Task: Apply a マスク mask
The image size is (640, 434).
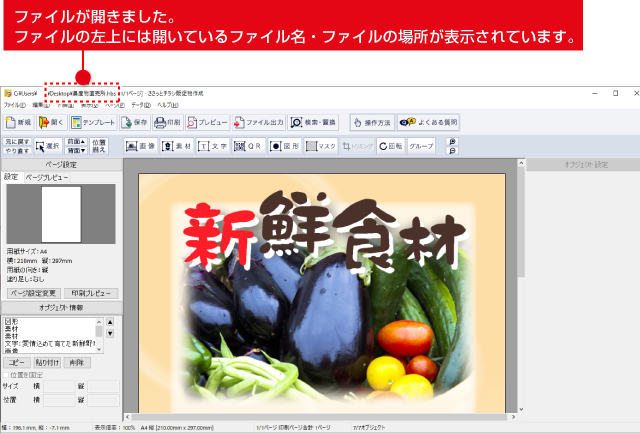Action: pos(321,146)
